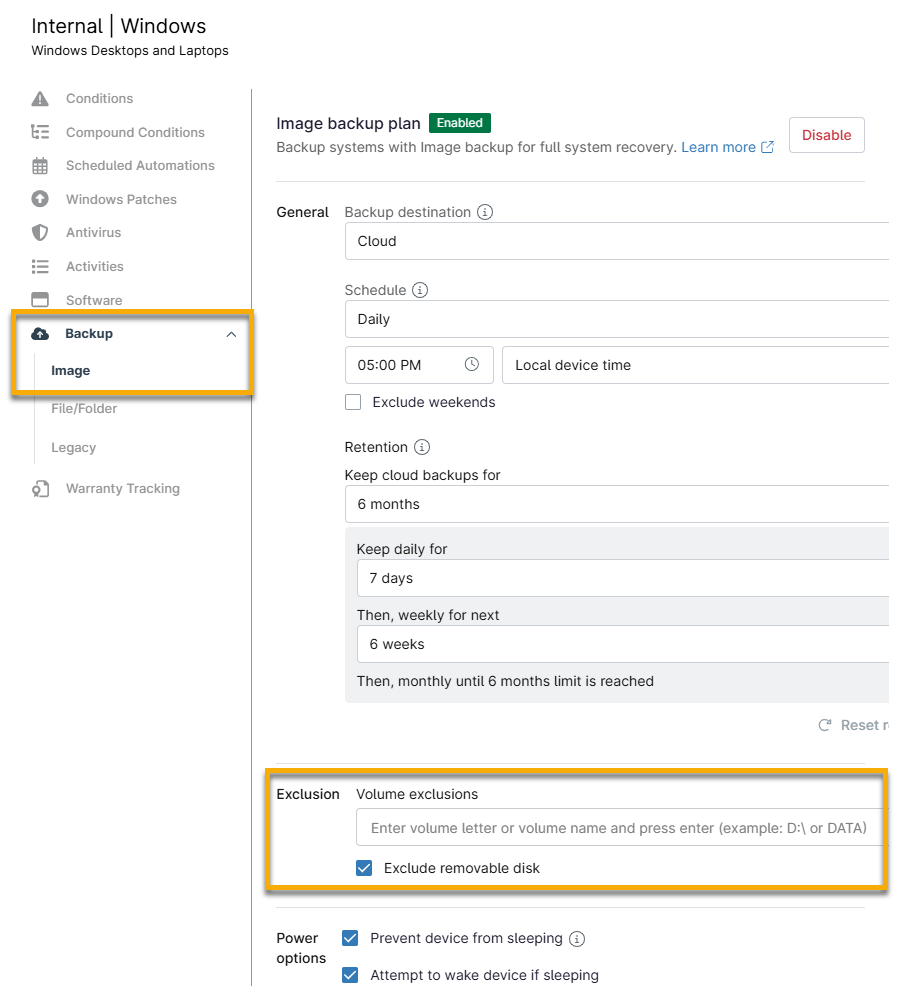
Task: Toggle Prevent device from sleeping checkbox
Action: coord(350,938)
